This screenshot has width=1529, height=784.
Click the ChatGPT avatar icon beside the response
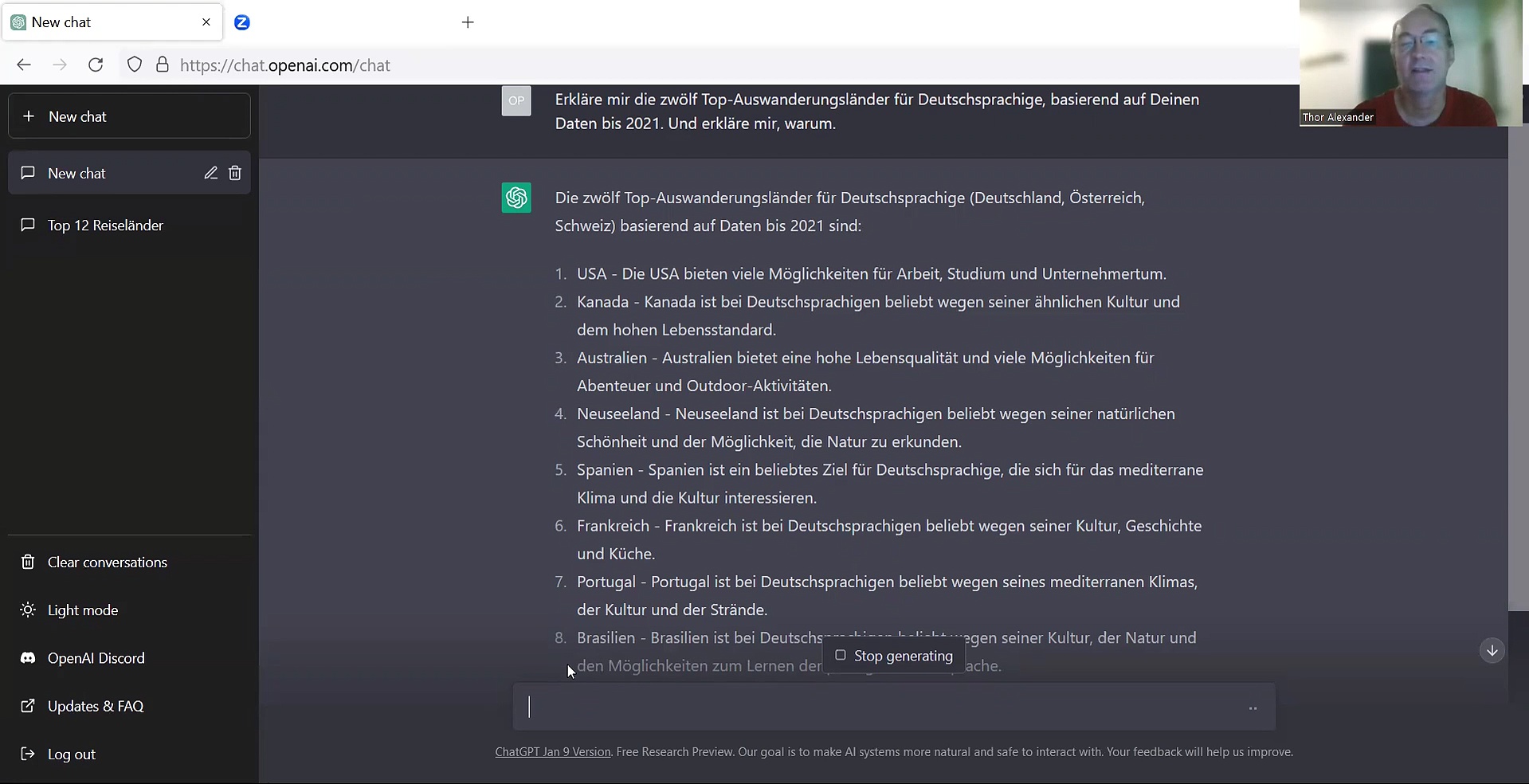tap(516, 198)
